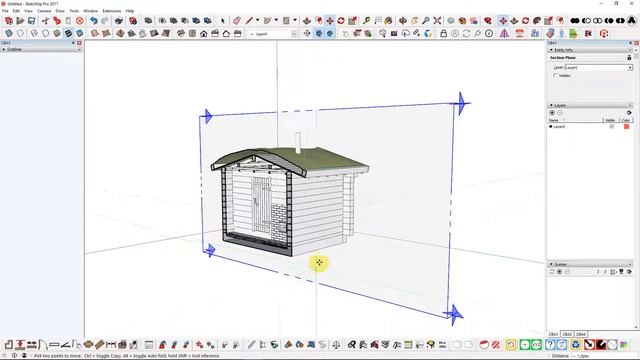
Task: Select Layer0 active radio button
Action: coord(551,127)
